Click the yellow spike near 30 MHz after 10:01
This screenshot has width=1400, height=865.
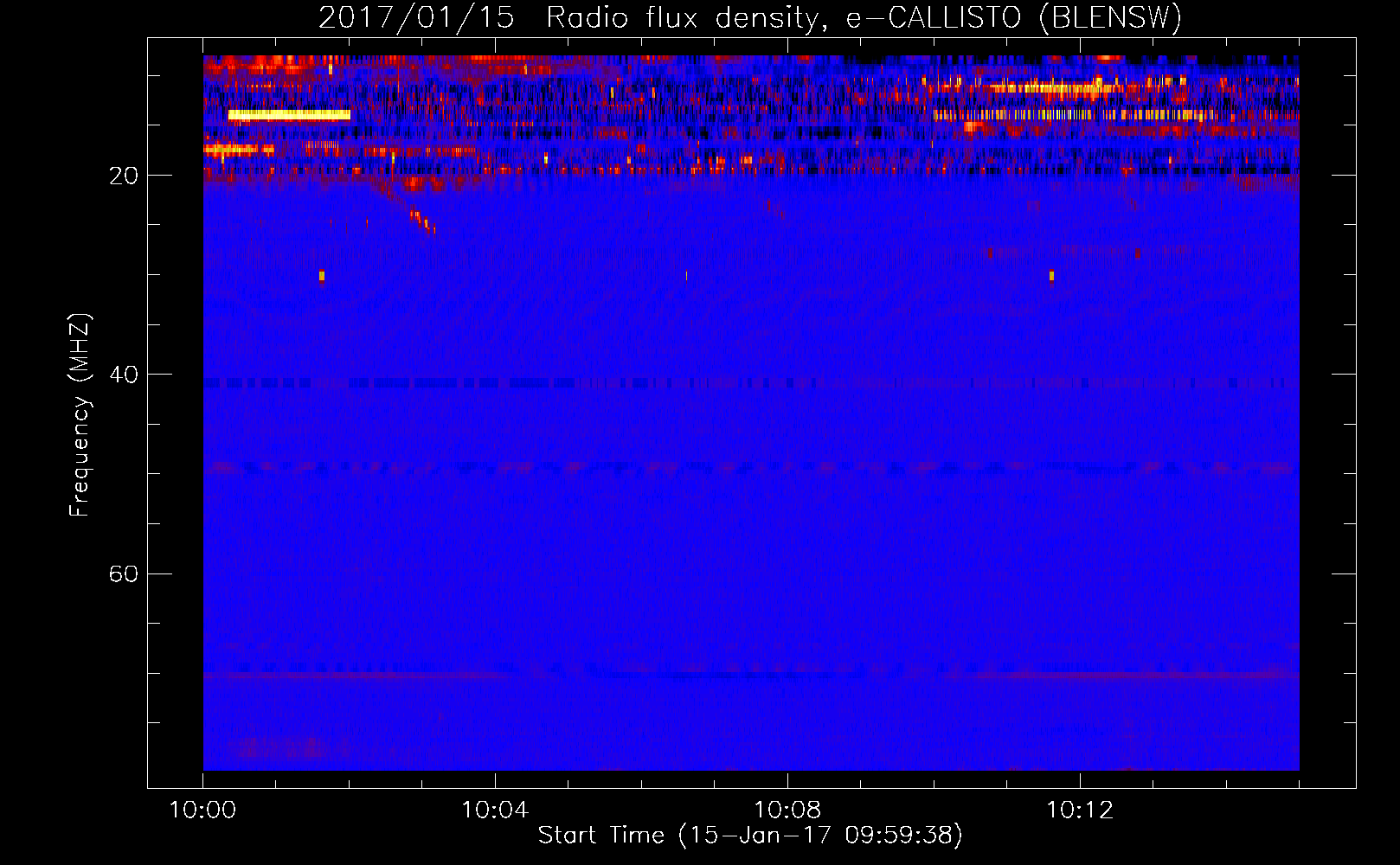click(322, 276)
